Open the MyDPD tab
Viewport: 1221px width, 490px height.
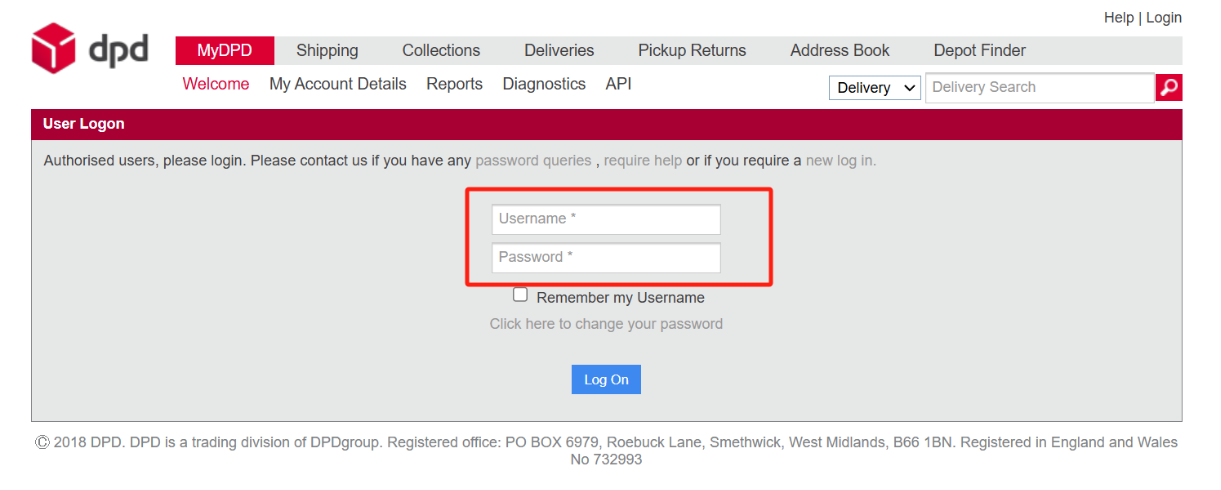[x=224, y=51]
